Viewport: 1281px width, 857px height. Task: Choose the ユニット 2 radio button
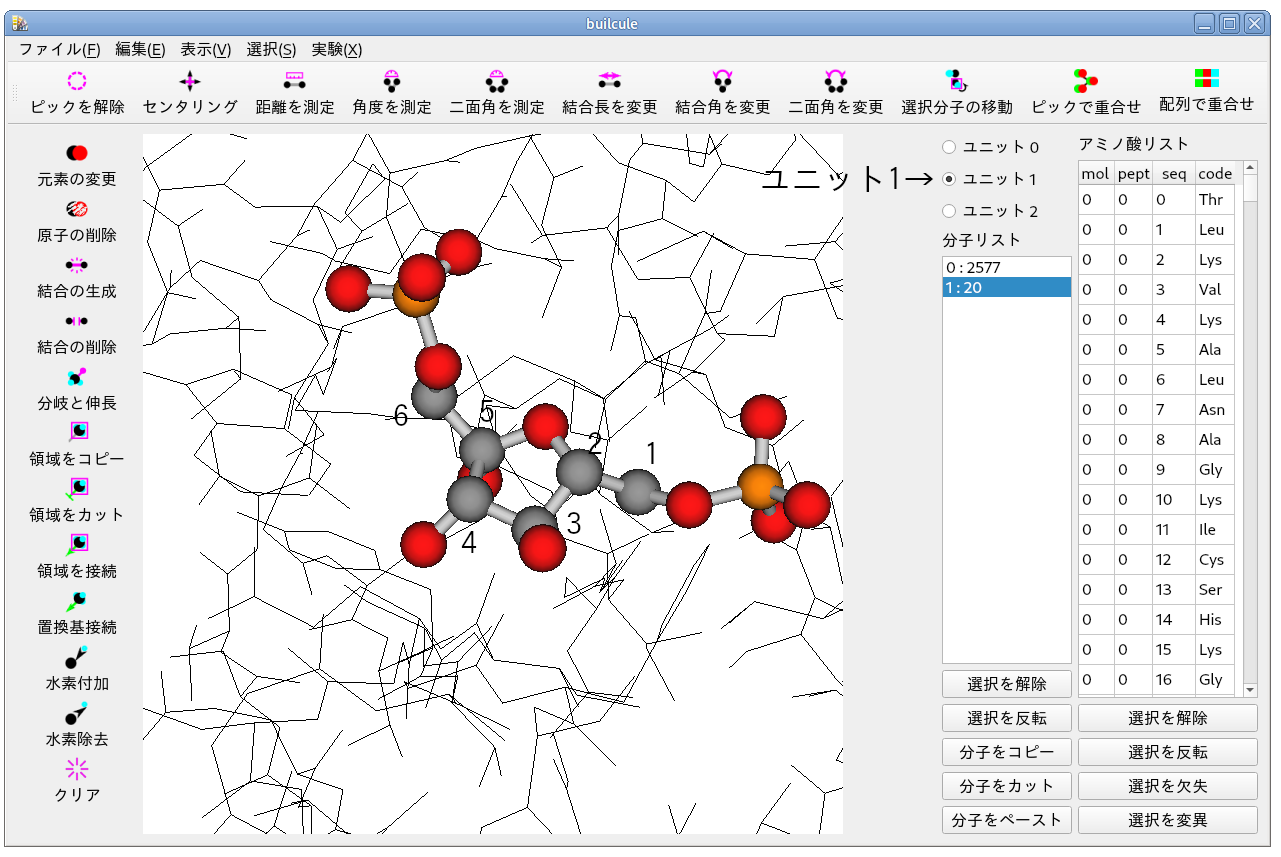(x=949, y=211)
